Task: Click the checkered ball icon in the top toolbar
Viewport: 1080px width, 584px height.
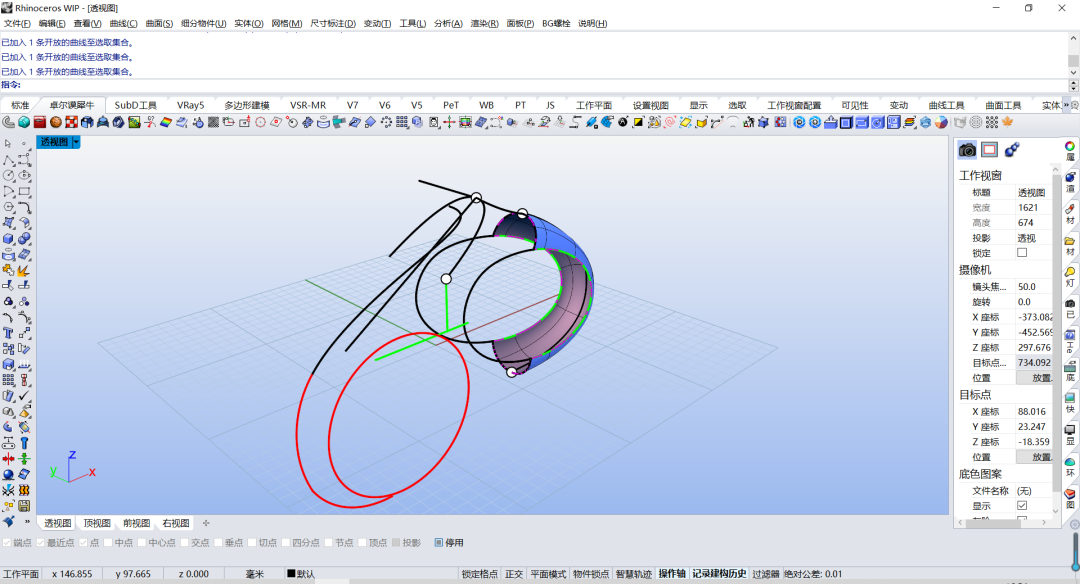Action: point(71,123)
